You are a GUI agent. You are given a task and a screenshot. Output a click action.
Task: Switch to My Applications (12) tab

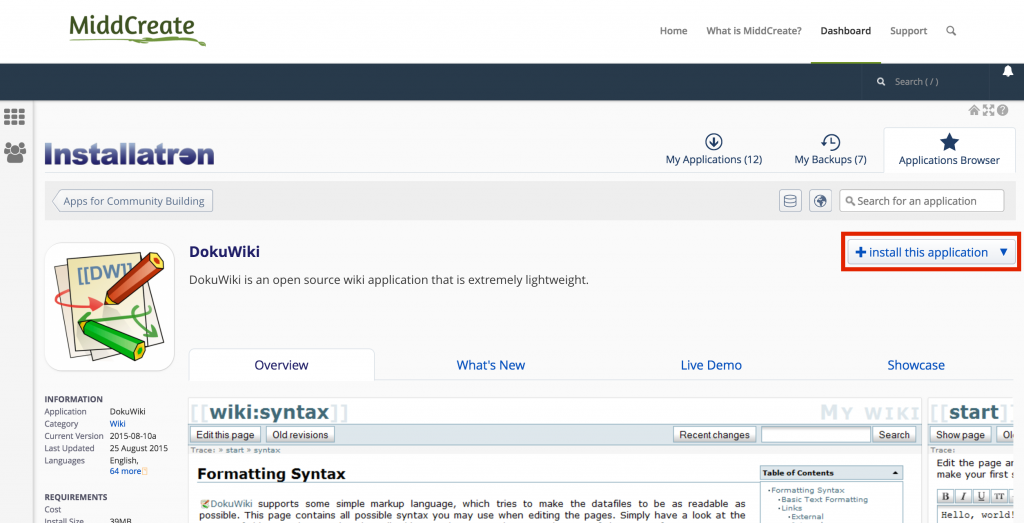pos(714,150)
